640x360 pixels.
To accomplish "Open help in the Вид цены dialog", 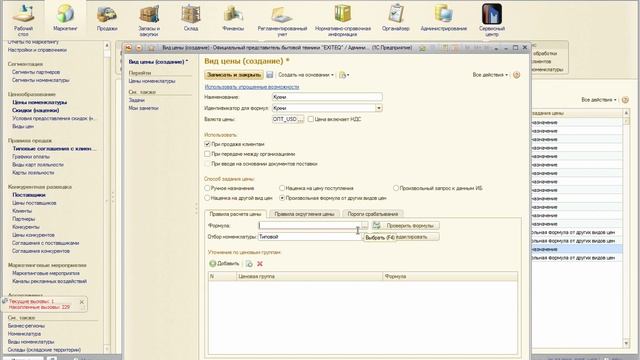I will (x=516, y=75).
